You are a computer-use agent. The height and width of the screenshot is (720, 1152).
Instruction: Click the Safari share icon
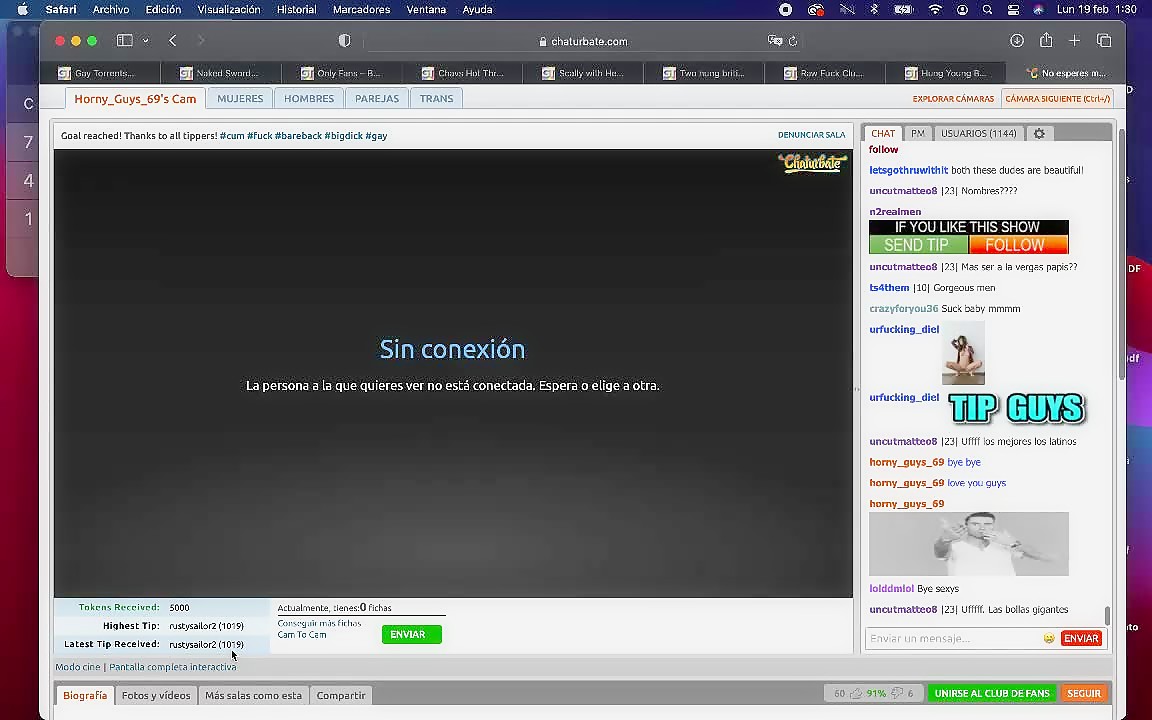(x=1046, y=41)
